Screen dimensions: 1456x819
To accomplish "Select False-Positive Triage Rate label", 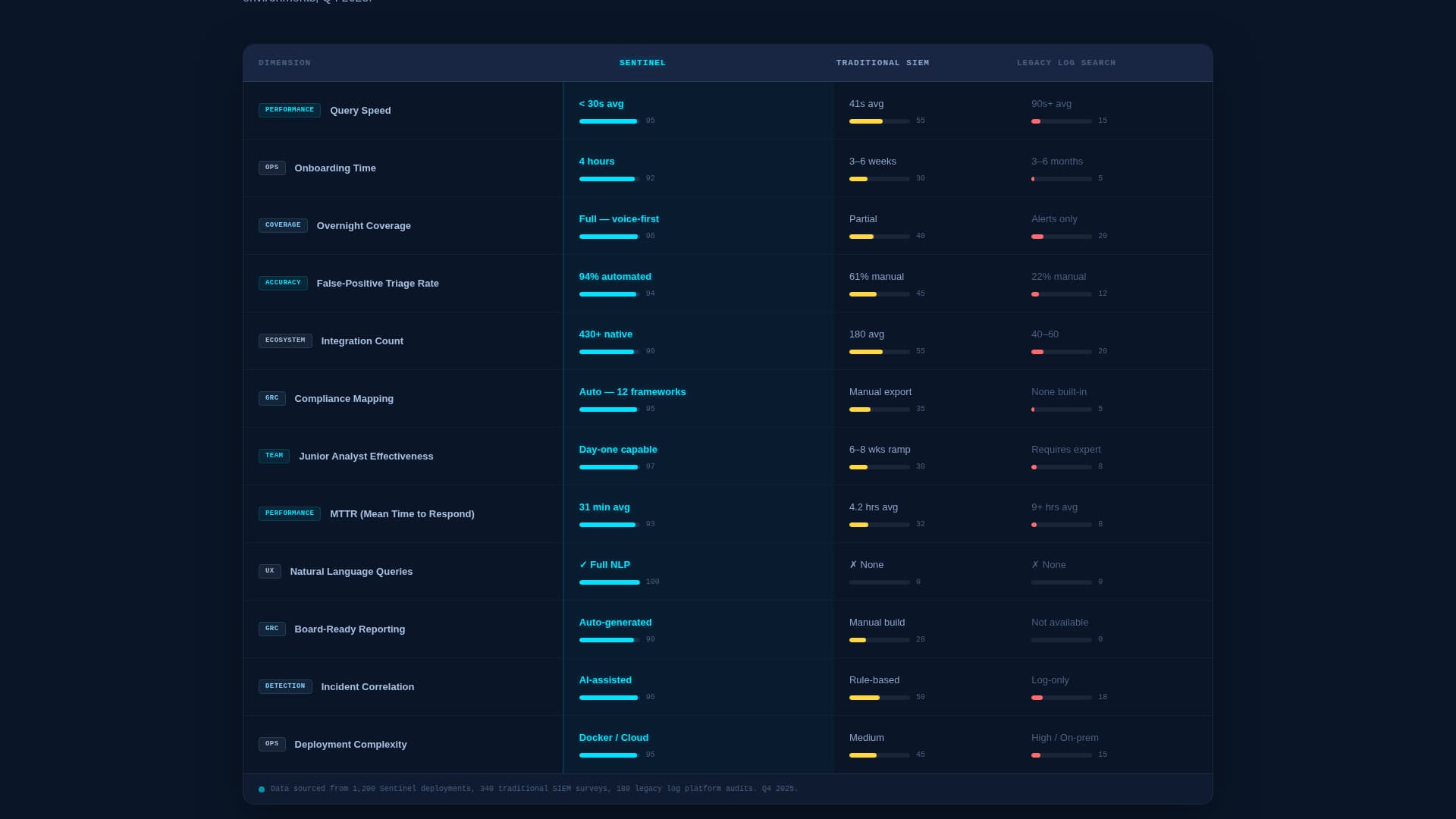I will 378,284.
